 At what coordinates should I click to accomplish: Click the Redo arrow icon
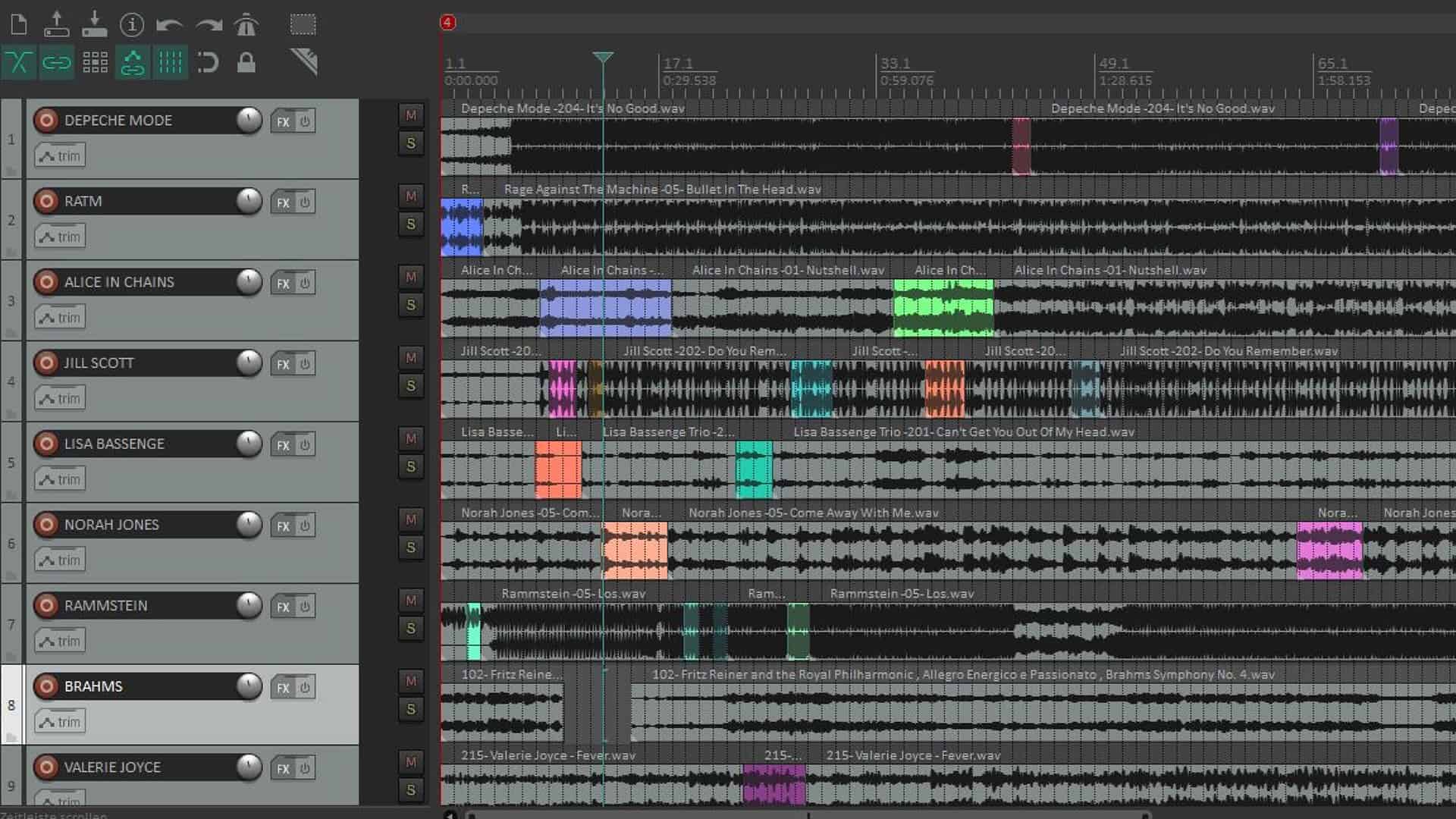coord(209,25)
